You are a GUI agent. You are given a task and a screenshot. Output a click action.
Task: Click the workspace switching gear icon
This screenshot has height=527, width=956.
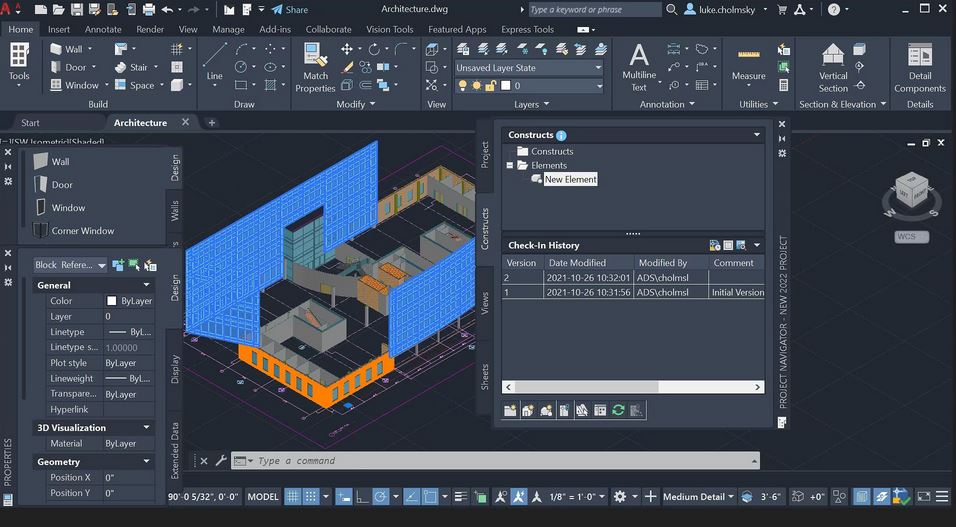tap(619, 497)
